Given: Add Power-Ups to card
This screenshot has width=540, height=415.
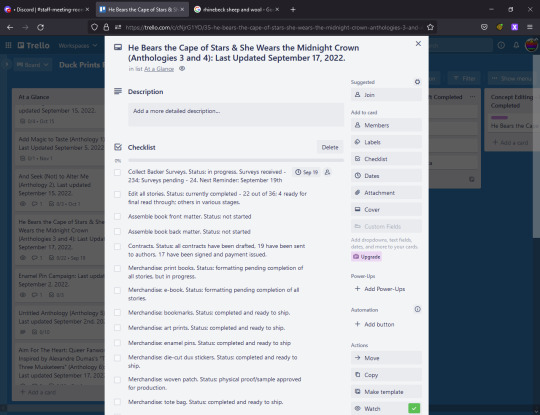Looking at the screenshot, I should point(386,289).
